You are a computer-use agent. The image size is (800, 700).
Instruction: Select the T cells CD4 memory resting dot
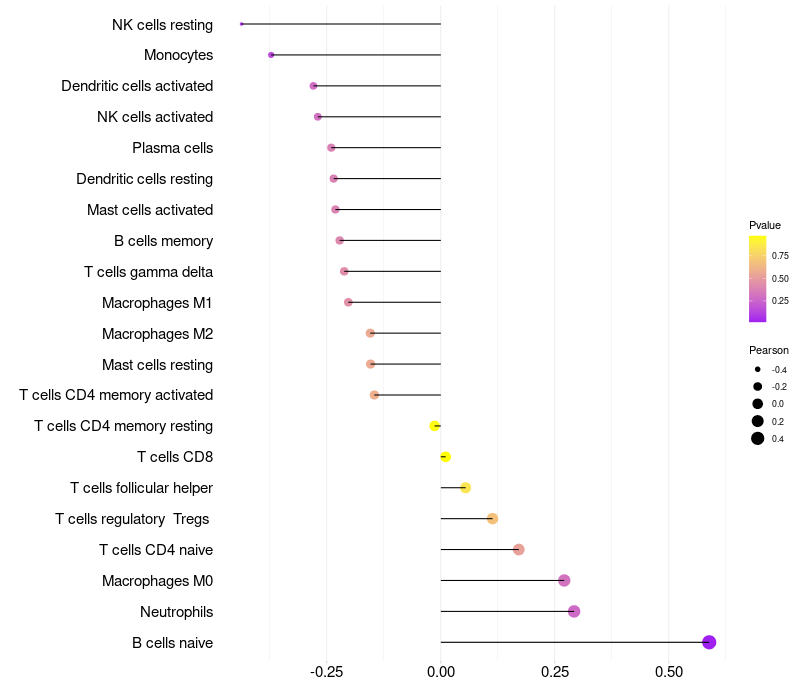point(434,426)
